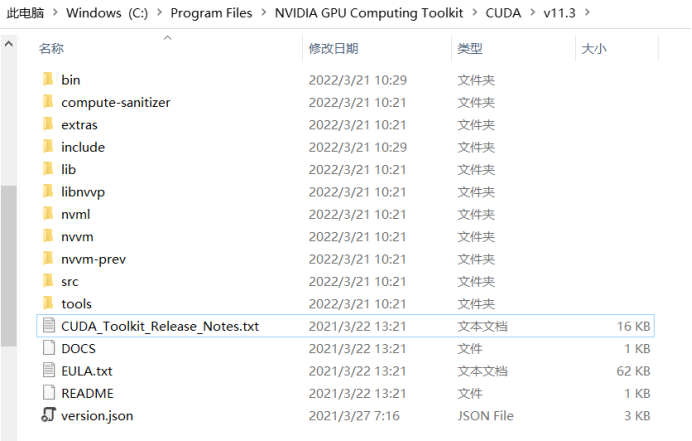Viewport: 692px width, 441px height.
Task: Navigate to 此电脑 in the address bar
Action: tap(26, 13)
